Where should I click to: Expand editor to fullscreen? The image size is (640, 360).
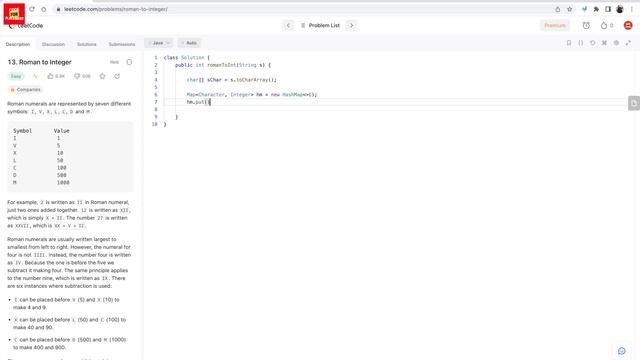tap(628, 43)
